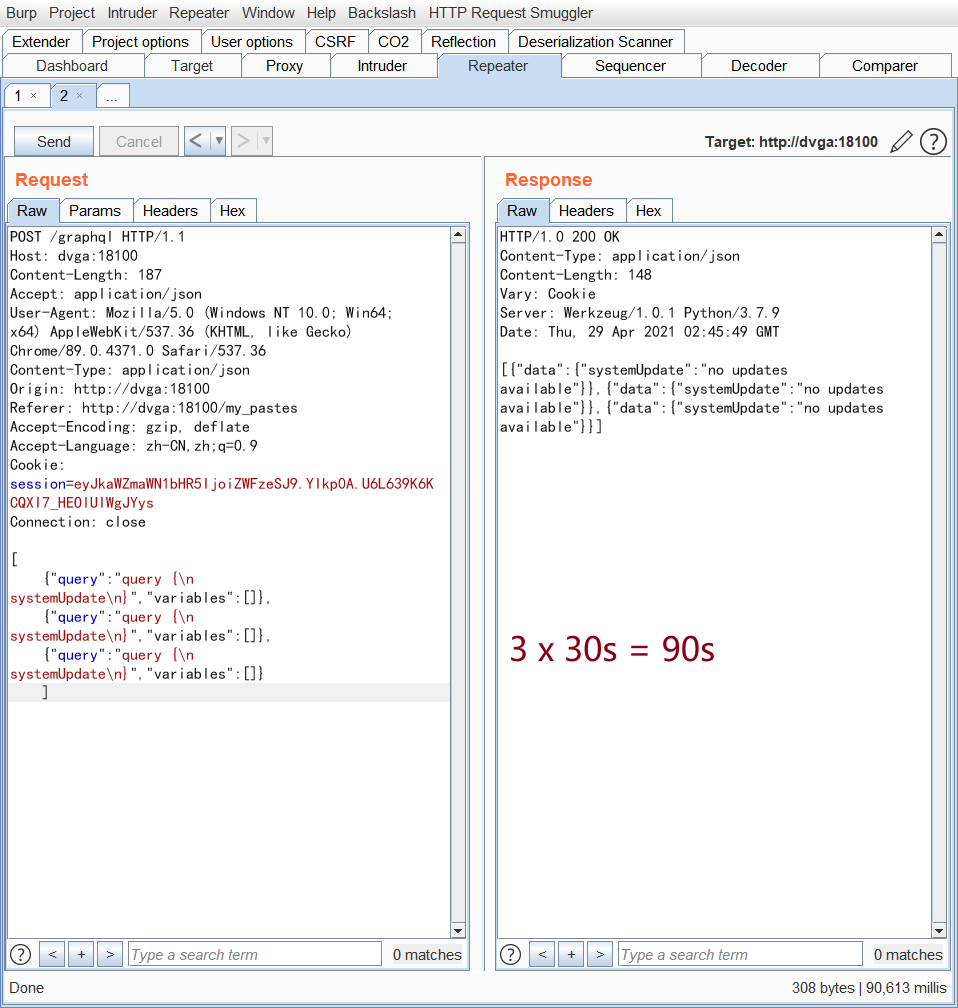The height and width of the screenshot is (1008, 958).
Task: Switch to the Proxy tab
Action: coord(284,66)
